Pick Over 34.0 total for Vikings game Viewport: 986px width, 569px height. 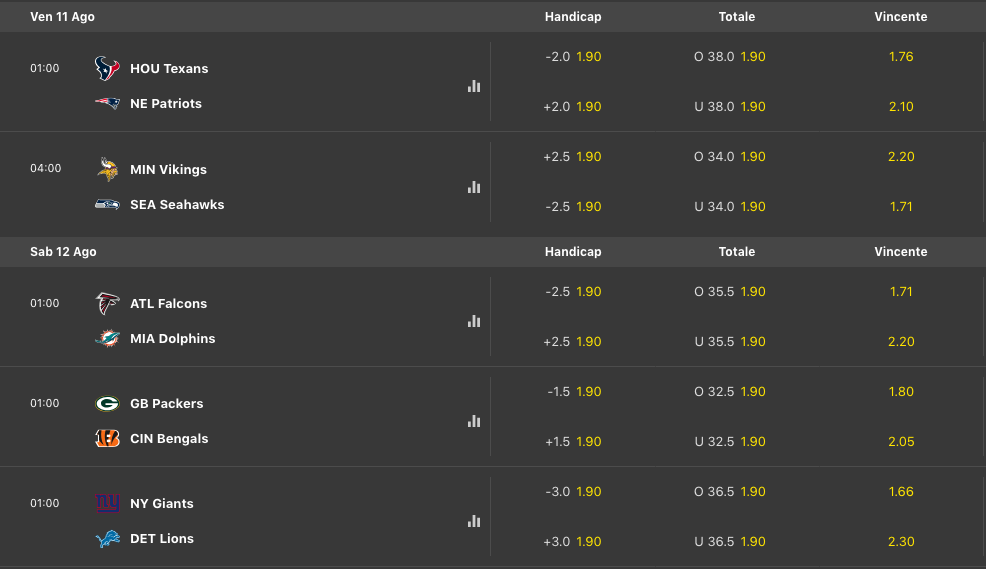(x=752, y=157)
